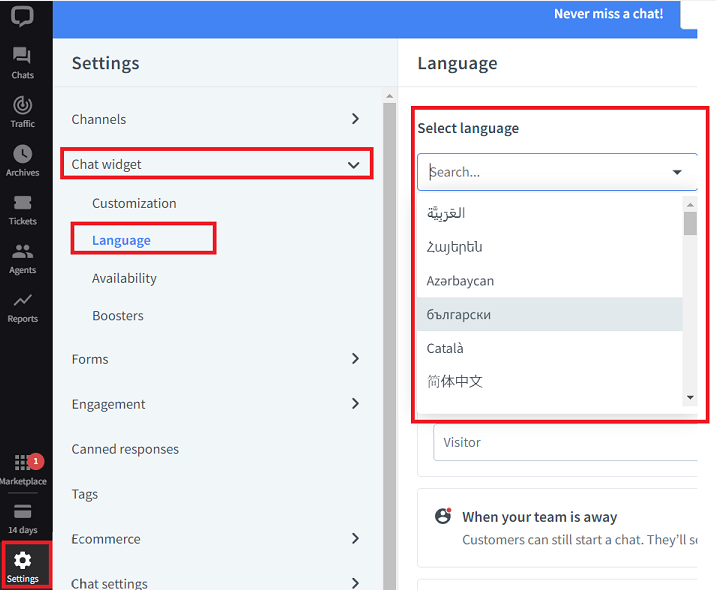Open the 14 days billing icon
Screen dimensions: 716x590
point(22,517)
